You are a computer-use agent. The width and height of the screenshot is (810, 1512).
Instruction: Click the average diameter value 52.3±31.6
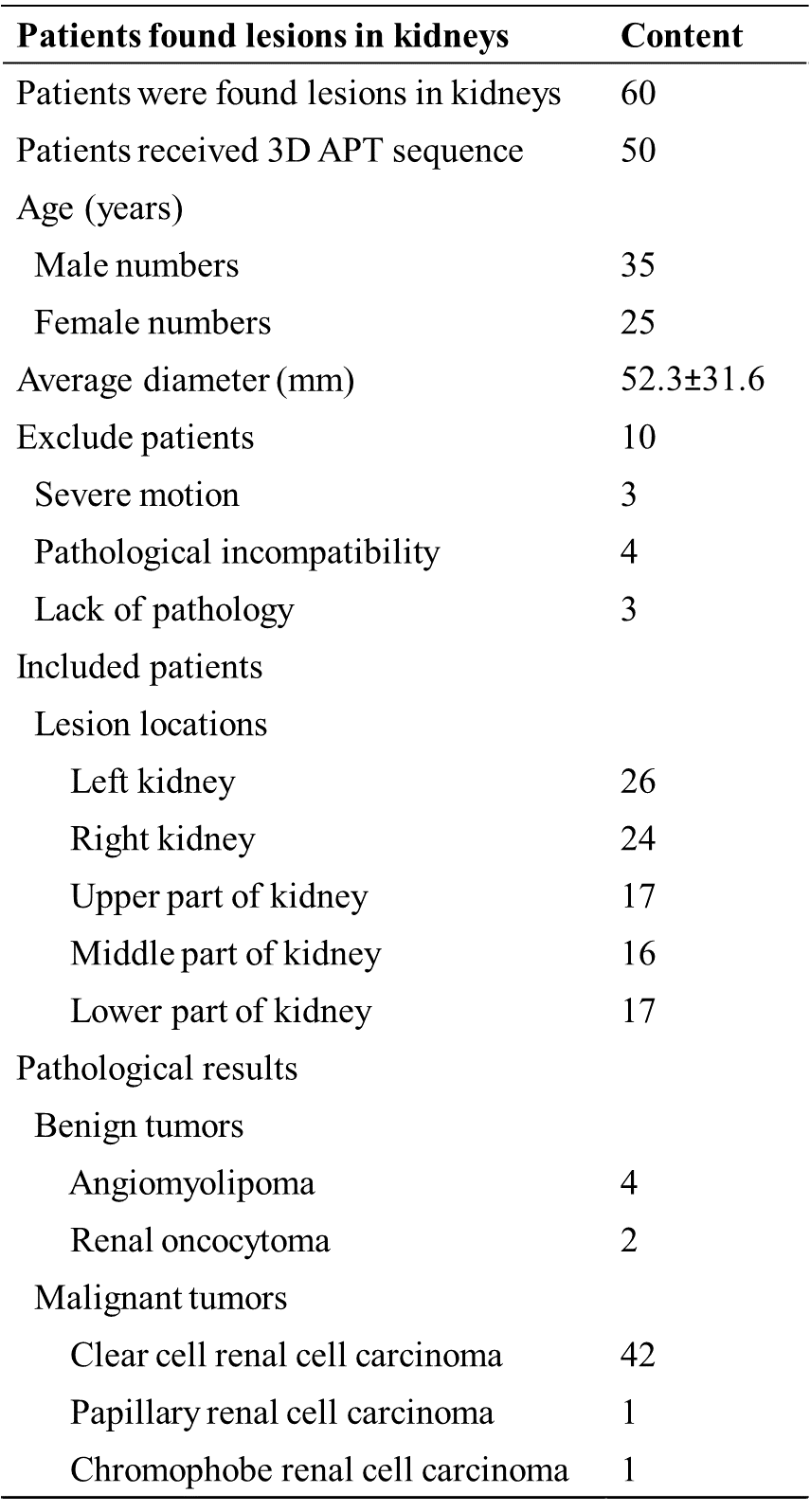click(693, 380)
